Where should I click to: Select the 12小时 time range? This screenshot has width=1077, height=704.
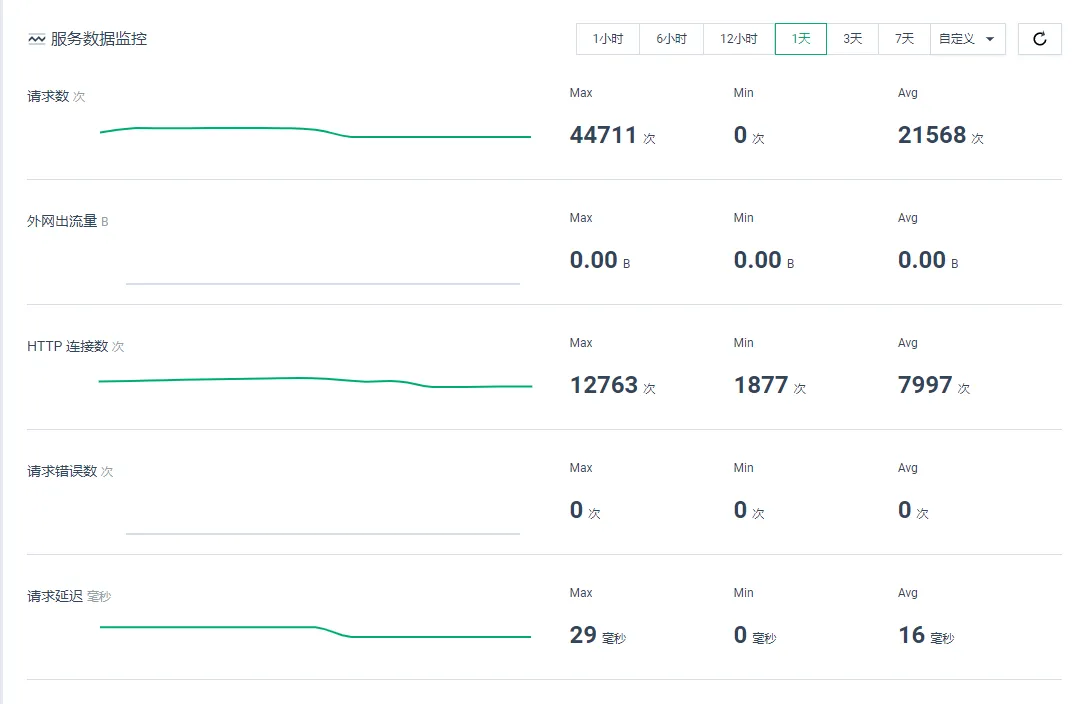[x=739, y=39]
